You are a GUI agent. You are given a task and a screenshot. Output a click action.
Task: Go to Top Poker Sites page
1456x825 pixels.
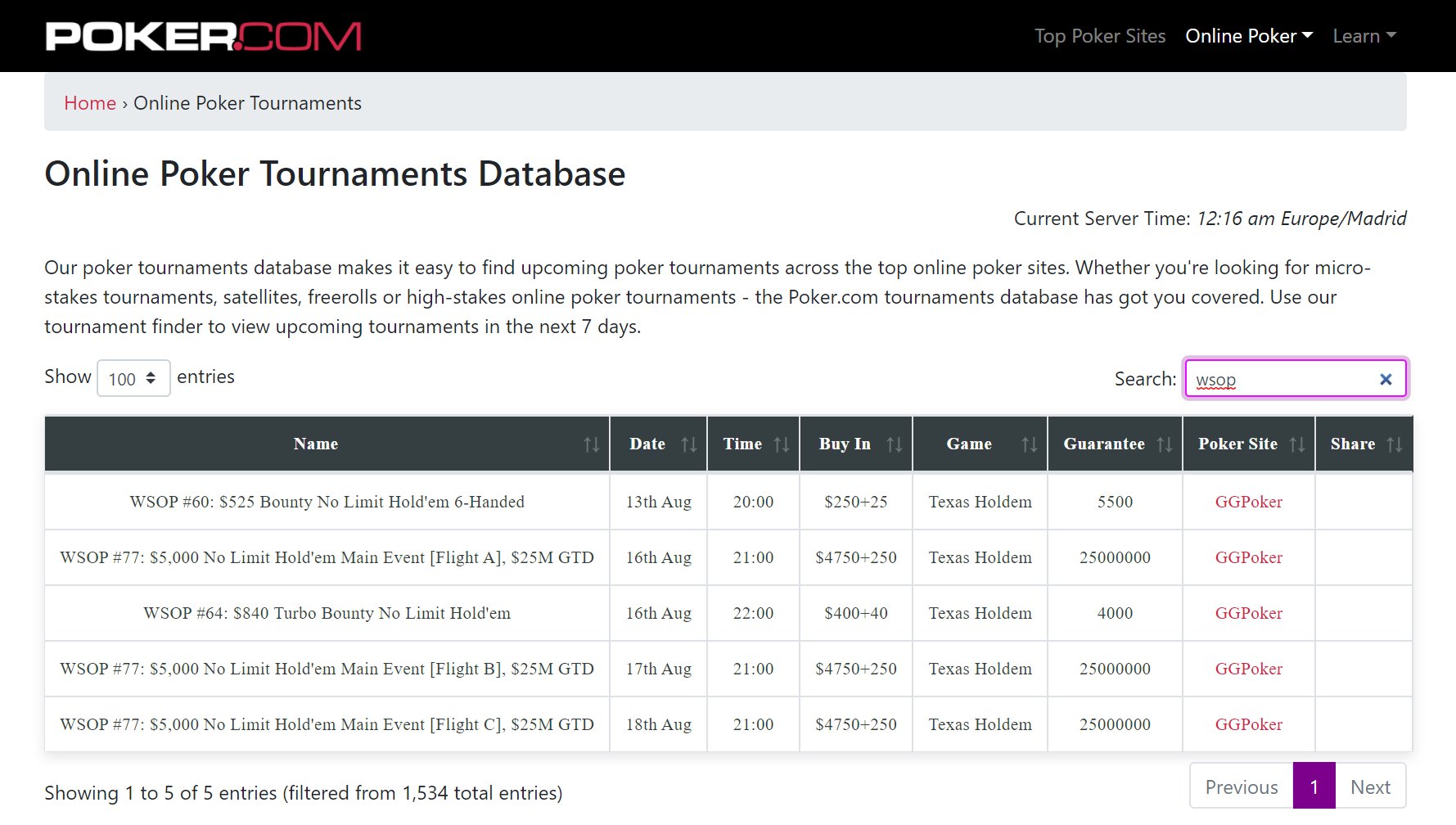pyautogui.click(x=1100, y=36)
